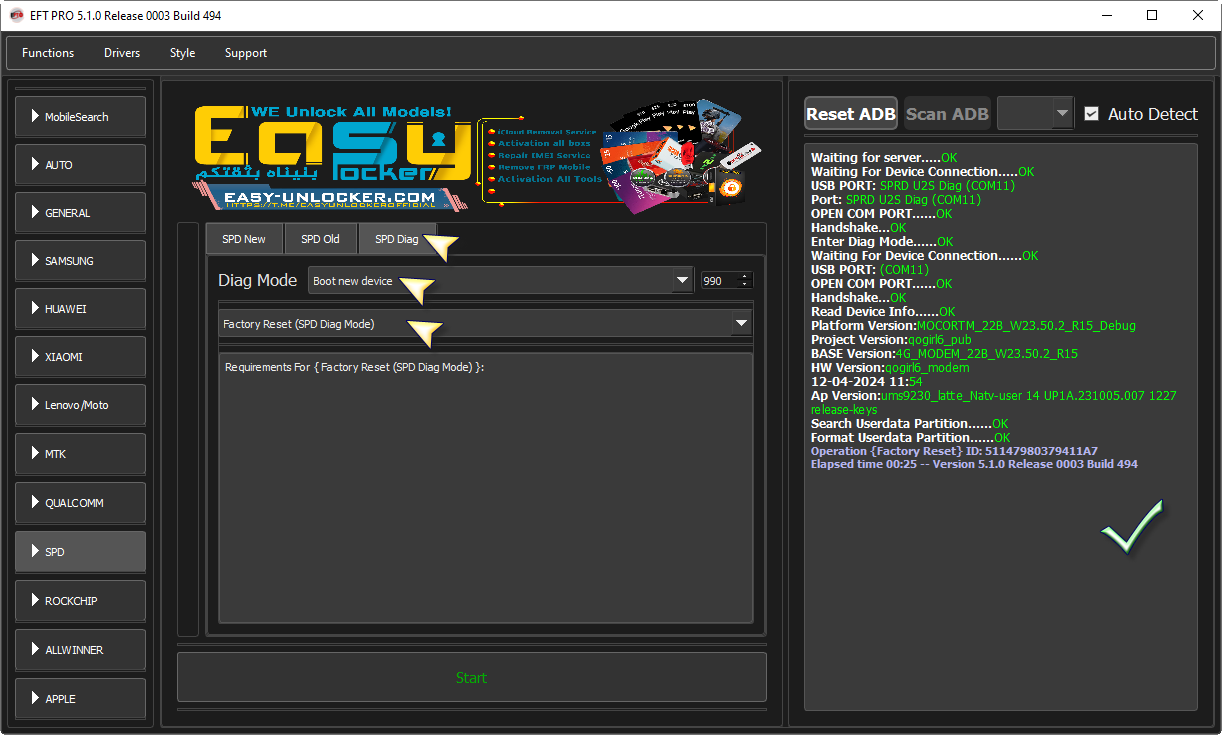This screenshot has width=1222, height=735.
Task: Open the Support menu
Action: coord(246,53)
